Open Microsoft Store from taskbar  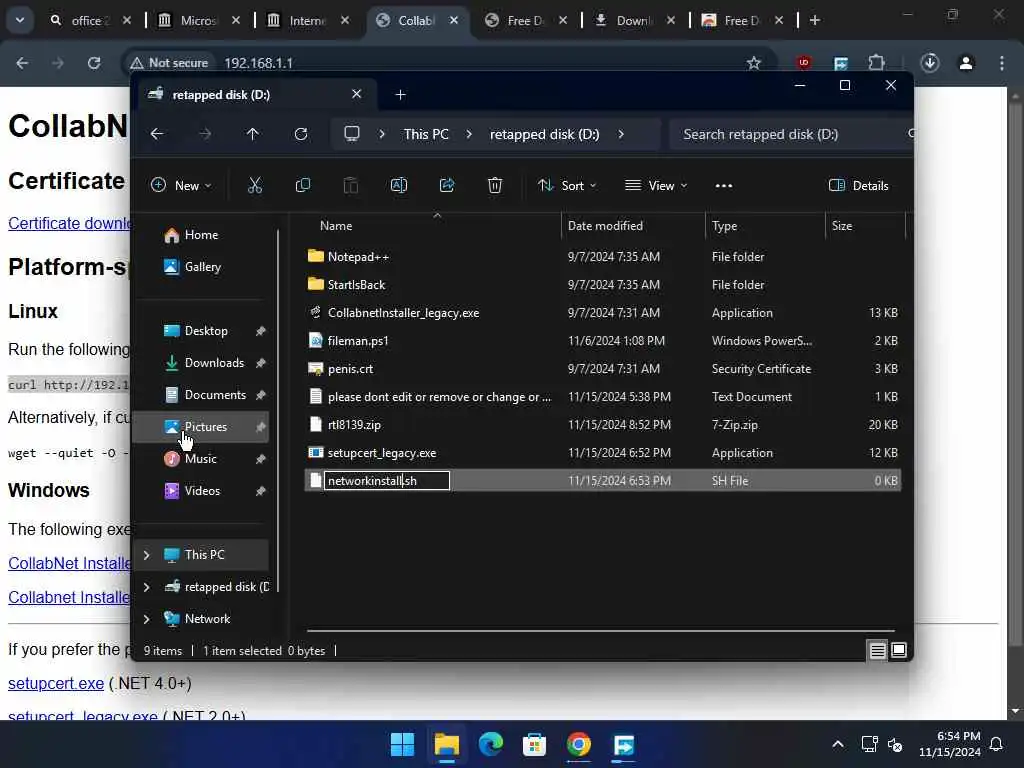coord(534,744)
